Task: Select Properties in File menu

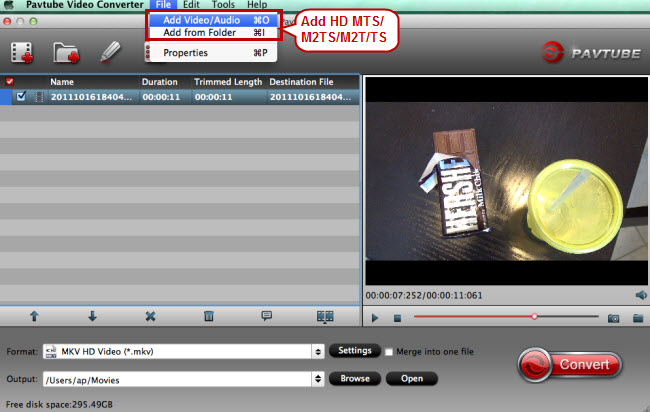Action: 213,53
